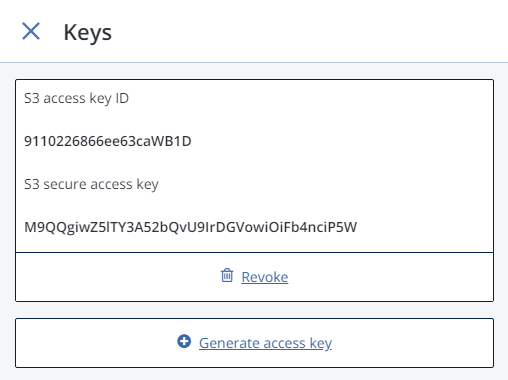Viewport: 508px width, 380px height.
Task: Click the plus circle icon beside Generate access key
Action: coord(184,341)
